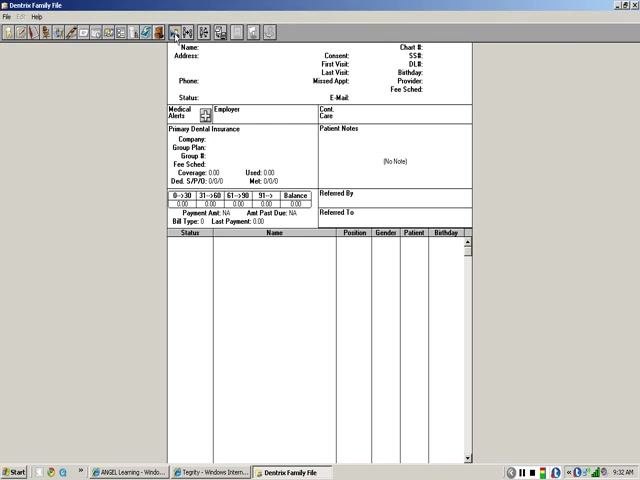640x480 pixels.
Task: Click the Cont. Care block
Action: [395, 114]
